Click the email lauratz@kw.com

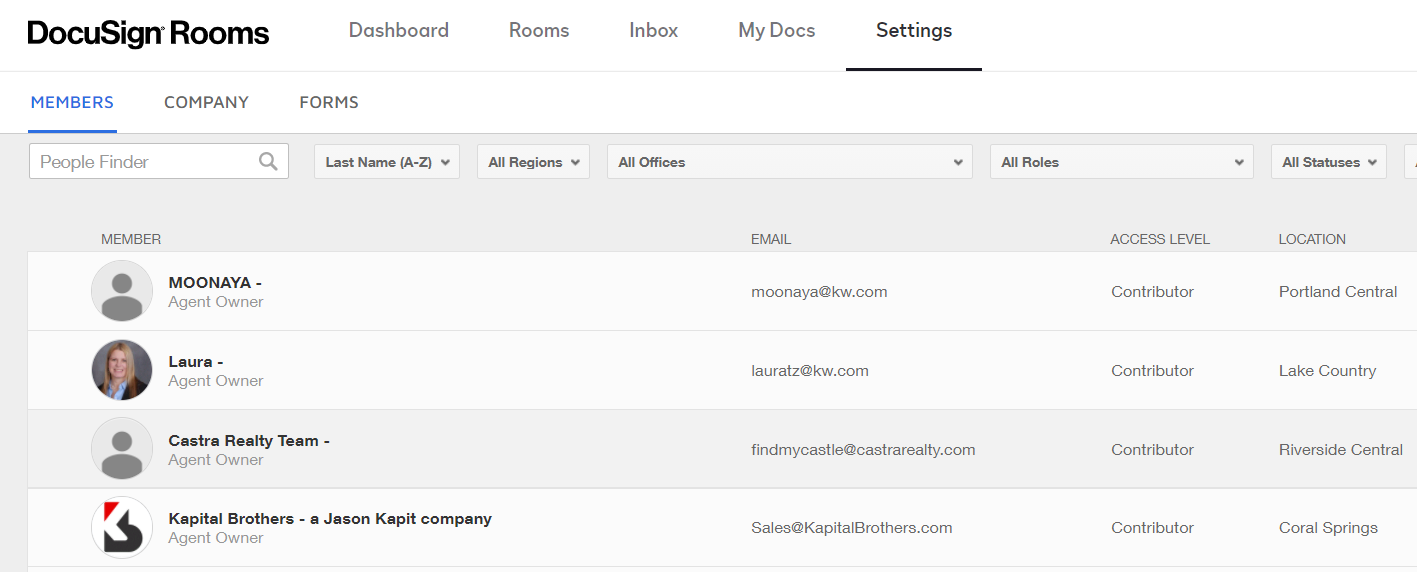810,371
